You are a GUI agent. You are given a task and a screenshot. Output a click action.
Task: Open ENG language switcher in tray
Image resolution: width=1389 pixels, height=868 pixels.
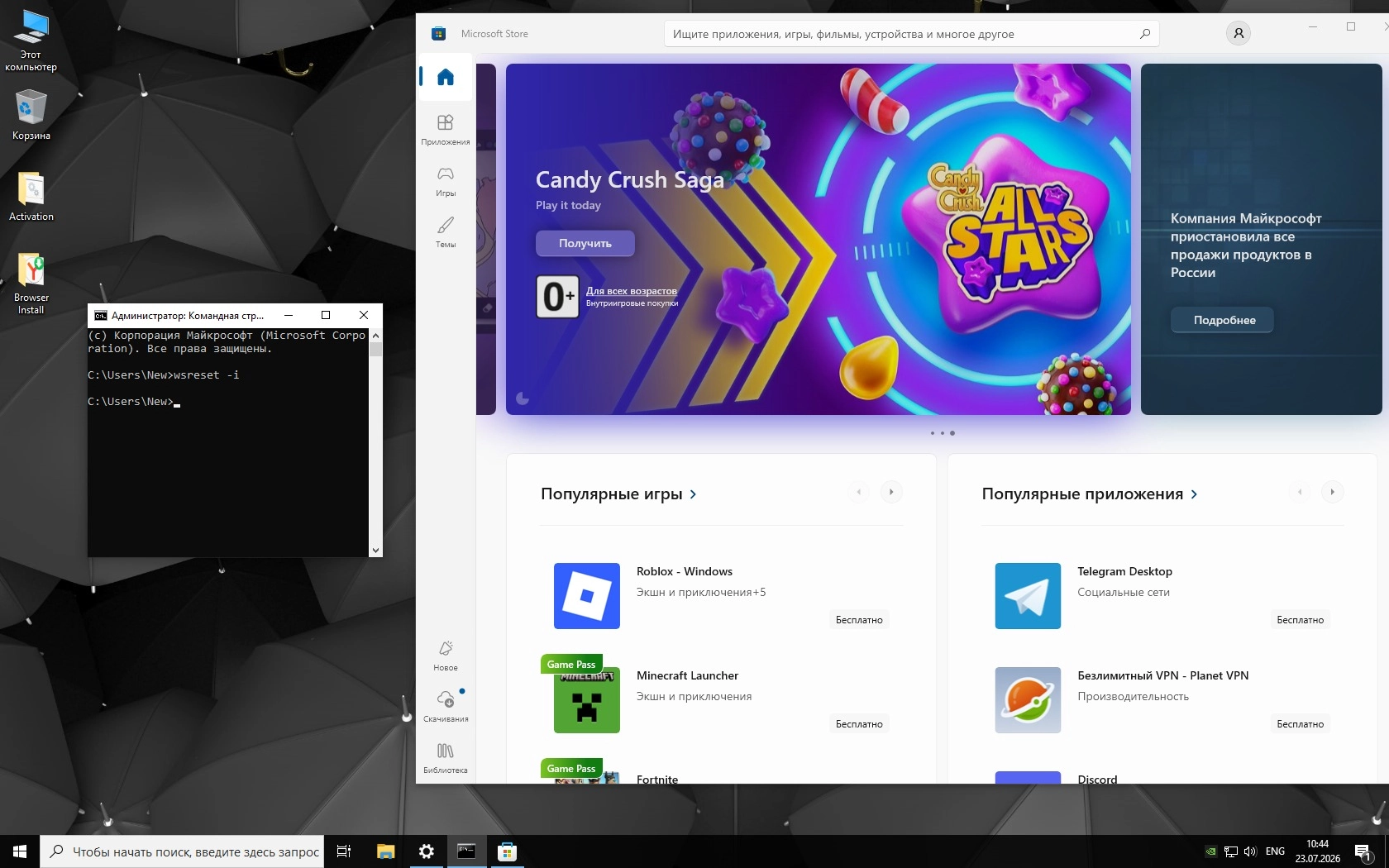pos(1275,851)
